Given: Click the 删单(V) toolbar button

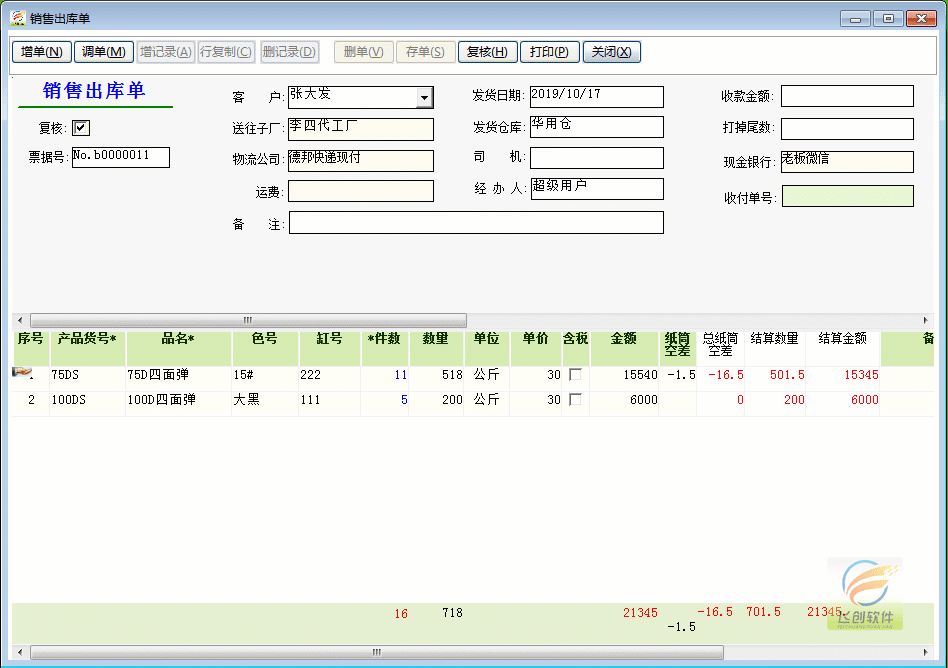Looking at the screenshot, I should [363, 52].
